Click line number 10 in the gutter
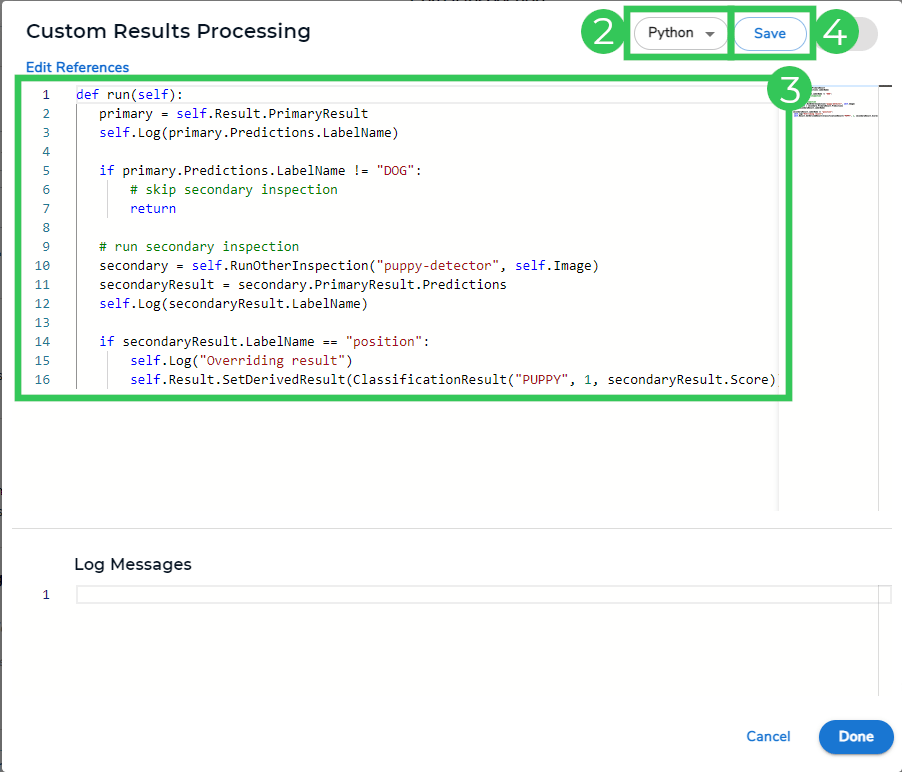The height and width of the screenshot is (772, 902). coord(42,265)
